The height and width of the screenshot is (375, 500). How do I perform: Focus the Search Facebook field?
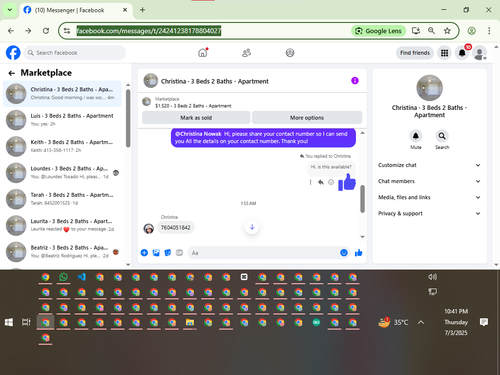click(x=75, y=53)
